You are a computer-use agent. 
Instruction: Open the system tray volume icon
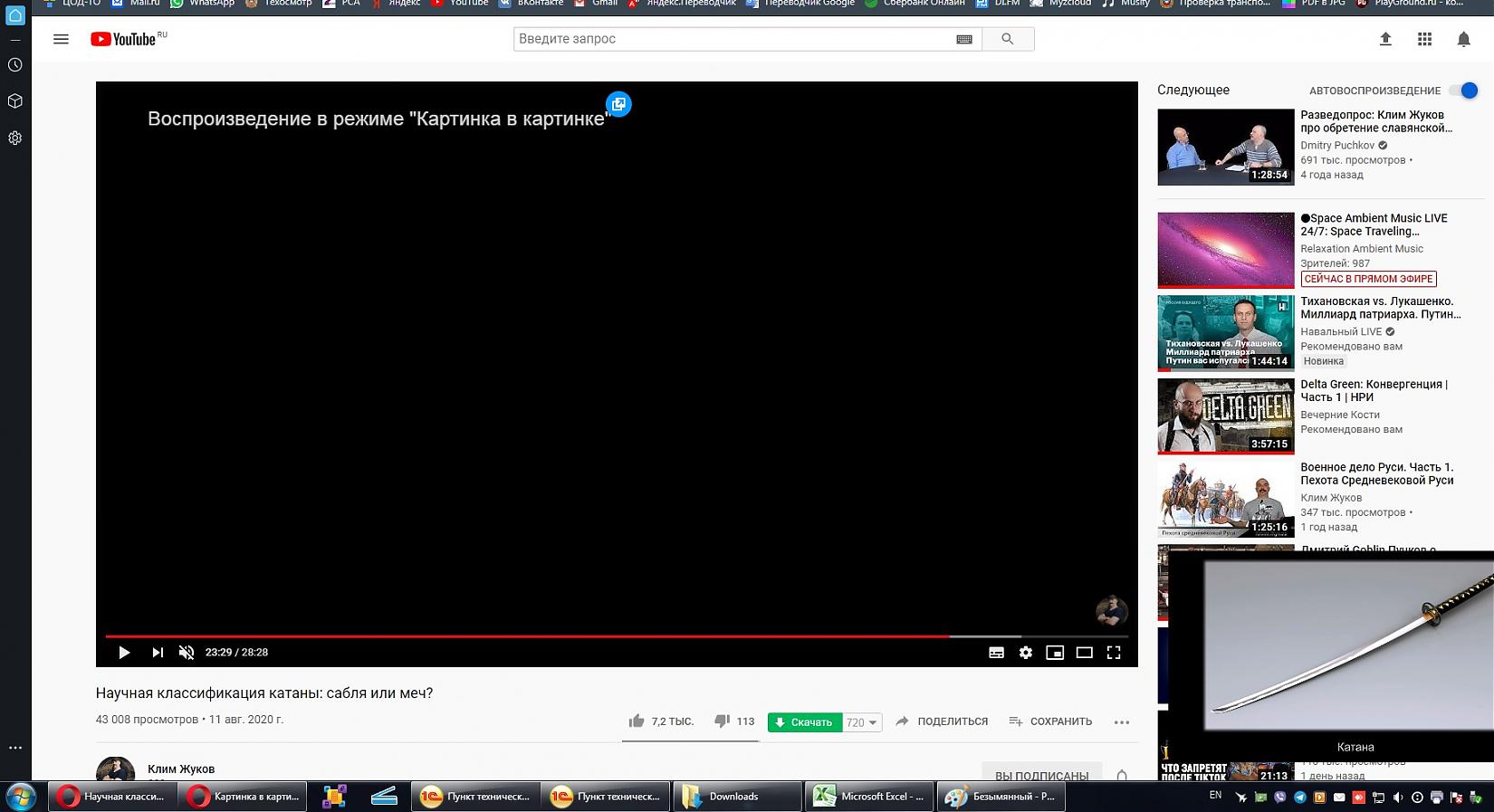(x=1398, y=798)
